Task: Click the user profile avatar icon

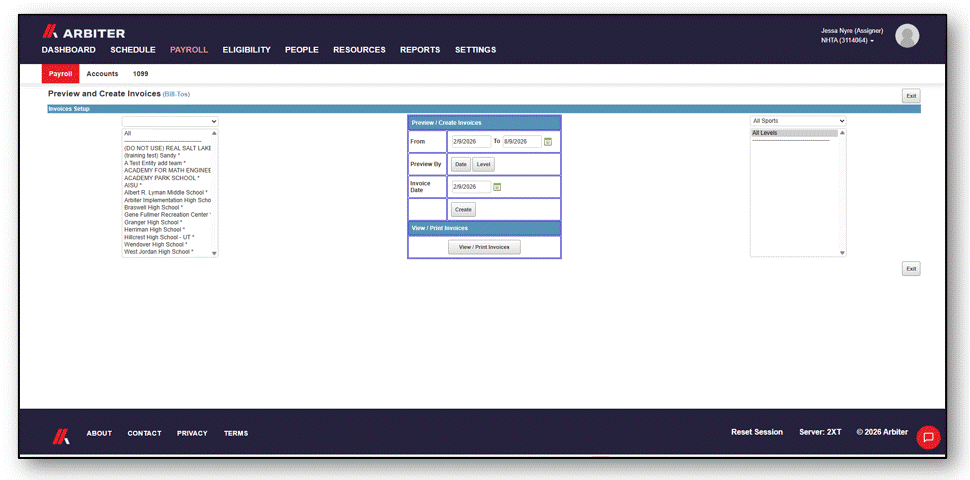Action: [907, 36]
